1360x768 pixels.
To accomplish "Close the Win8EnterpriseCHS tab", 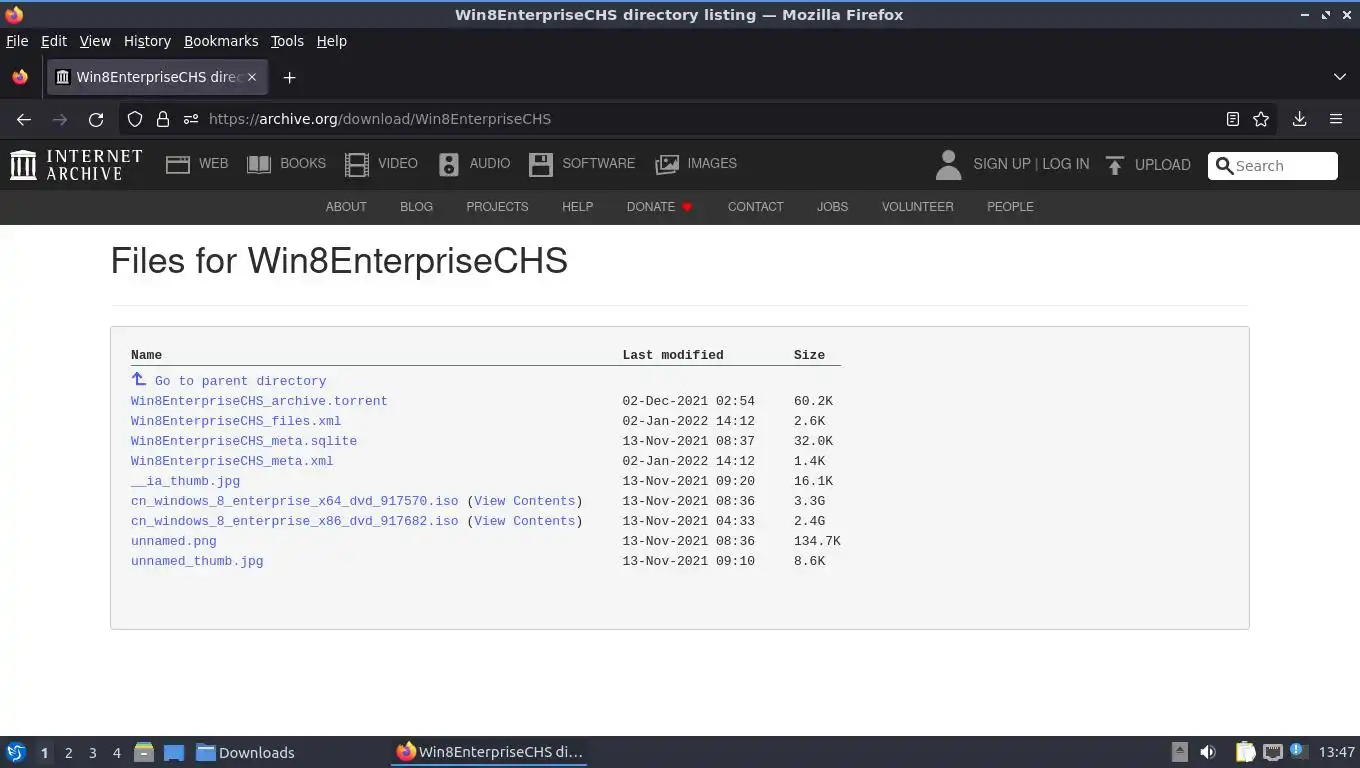I will pyautogui.click(x=252, y=77).
